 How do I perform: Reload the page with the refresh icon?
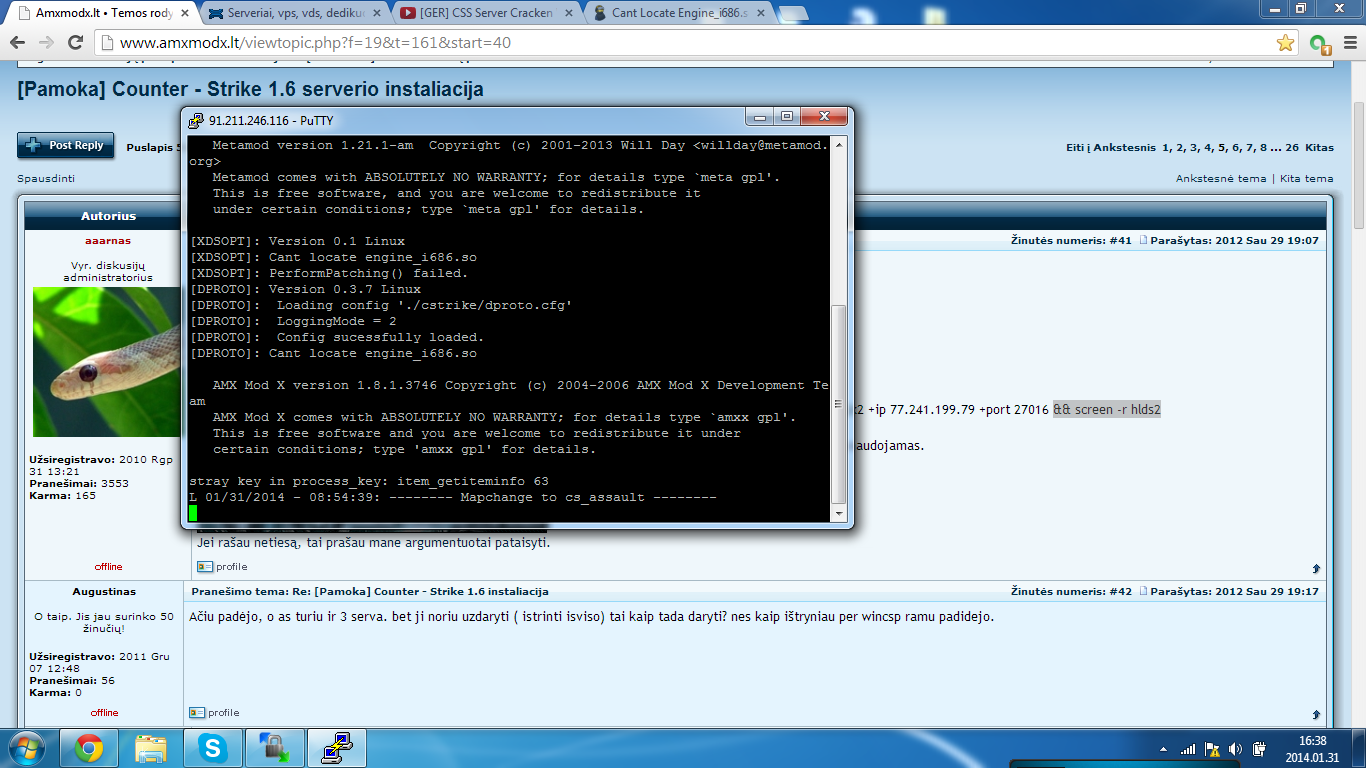(76, 43)
